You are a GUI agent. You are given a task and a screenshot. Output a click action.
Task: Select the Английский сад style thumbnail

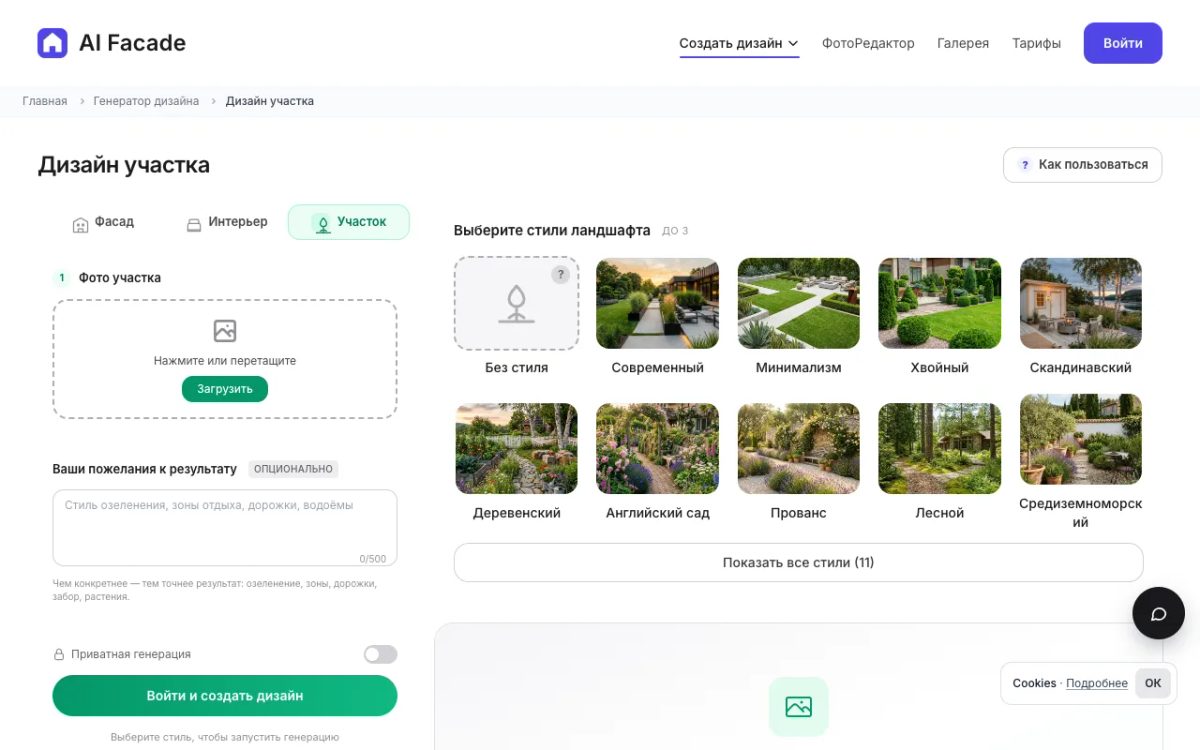(x=657, y=448)
